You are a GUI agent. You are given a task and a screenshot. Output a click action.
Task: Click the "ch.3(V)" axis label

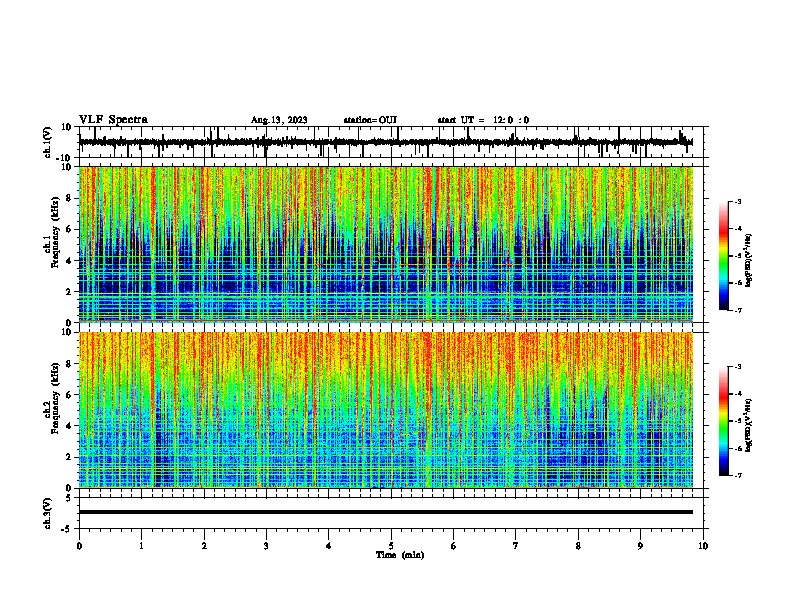(x=48, y=513)
